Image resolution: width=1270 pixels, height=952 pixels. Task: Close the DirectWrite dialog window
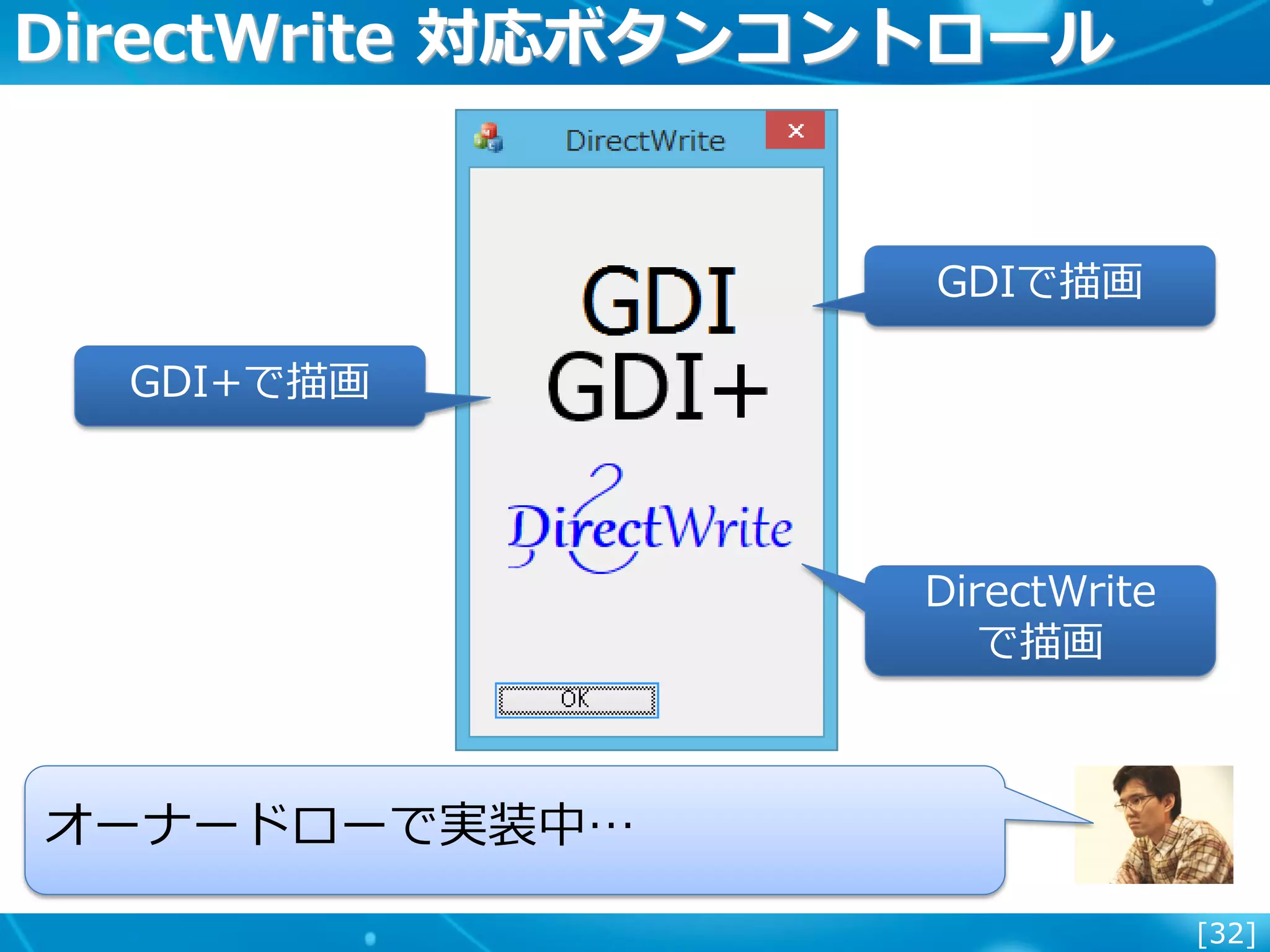(x=795, y=130)
